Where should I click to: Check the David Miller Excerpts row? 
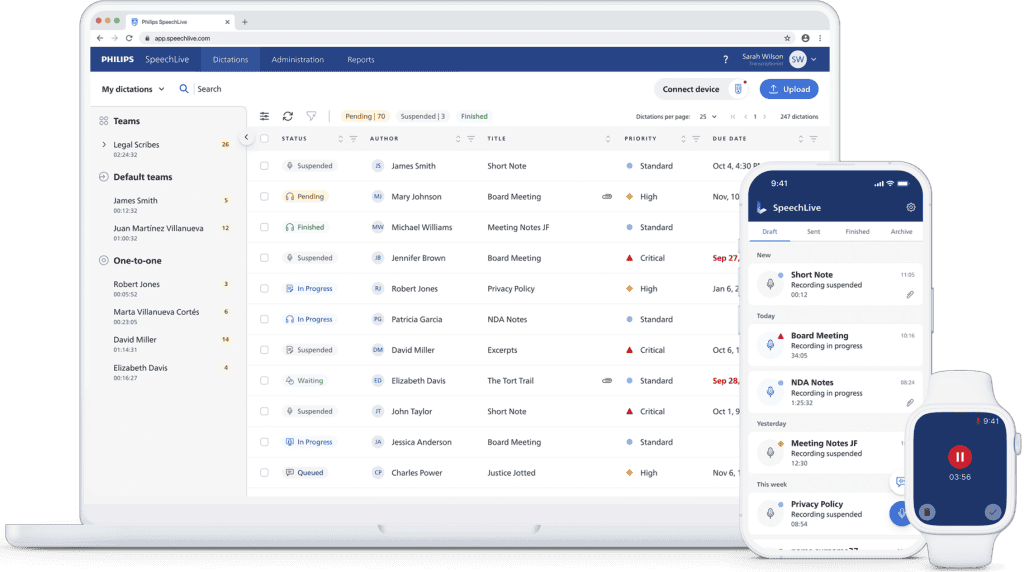[264, 350]
